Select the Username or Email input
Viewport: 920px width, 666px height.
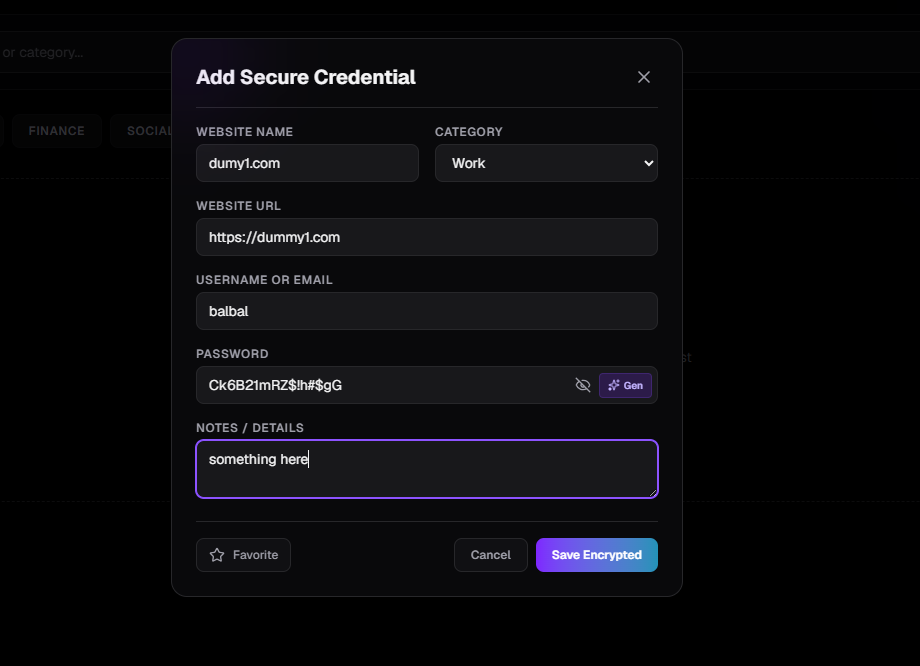pos(427,311)
